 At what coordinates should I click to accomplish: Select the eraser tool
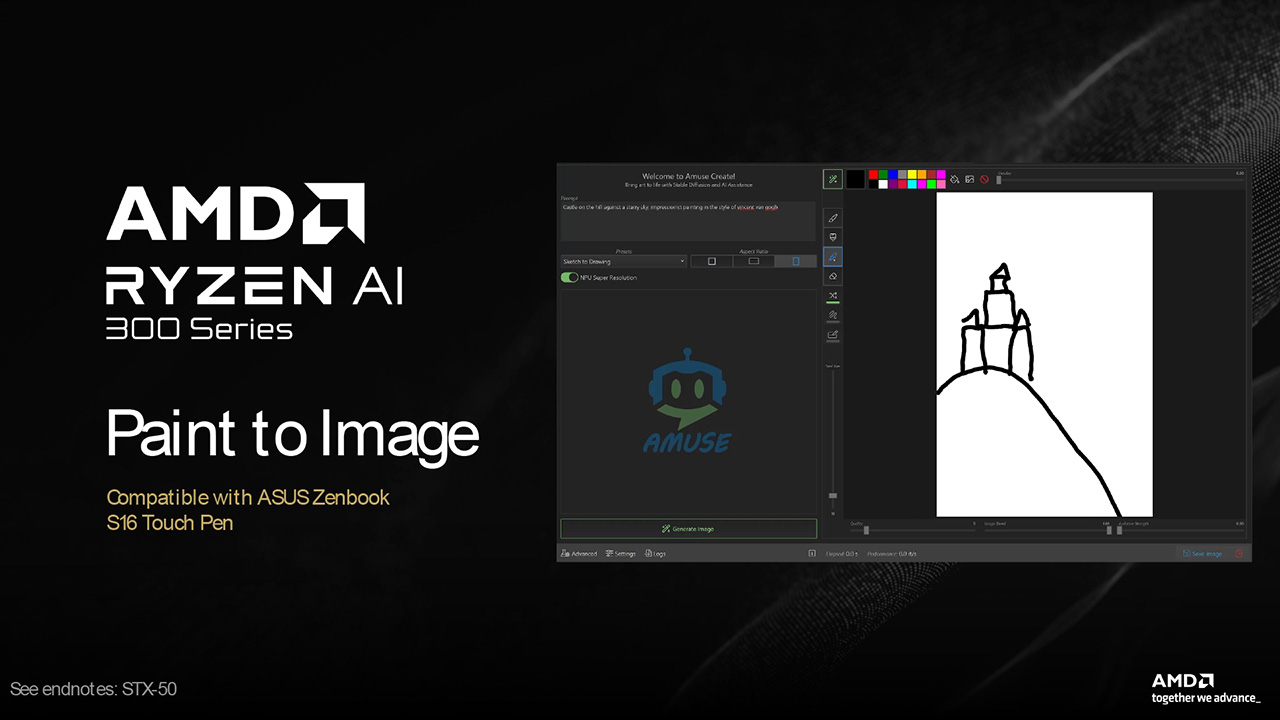(833, 276)
